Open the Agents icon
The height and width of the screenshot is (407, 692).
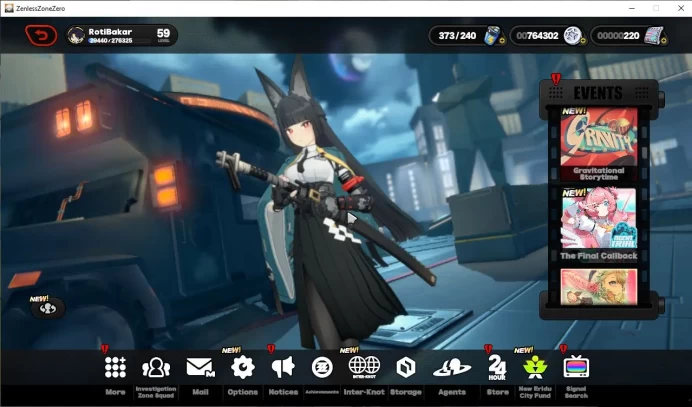[x=452, y=367]
